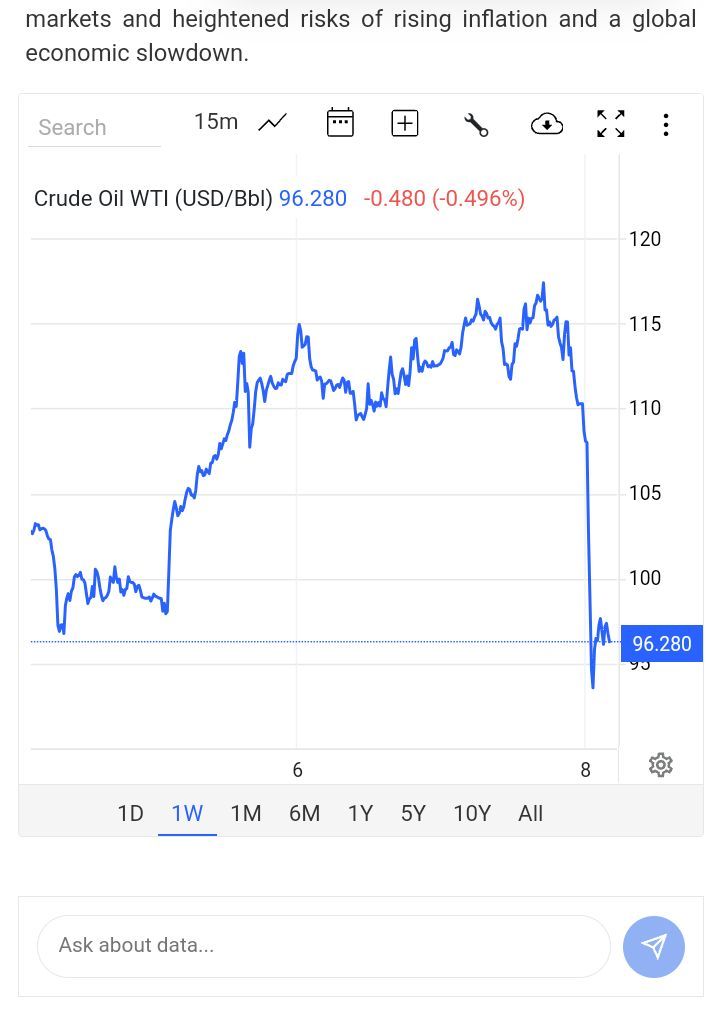
Task: Focus the Ask about data input
Action: 323,945
